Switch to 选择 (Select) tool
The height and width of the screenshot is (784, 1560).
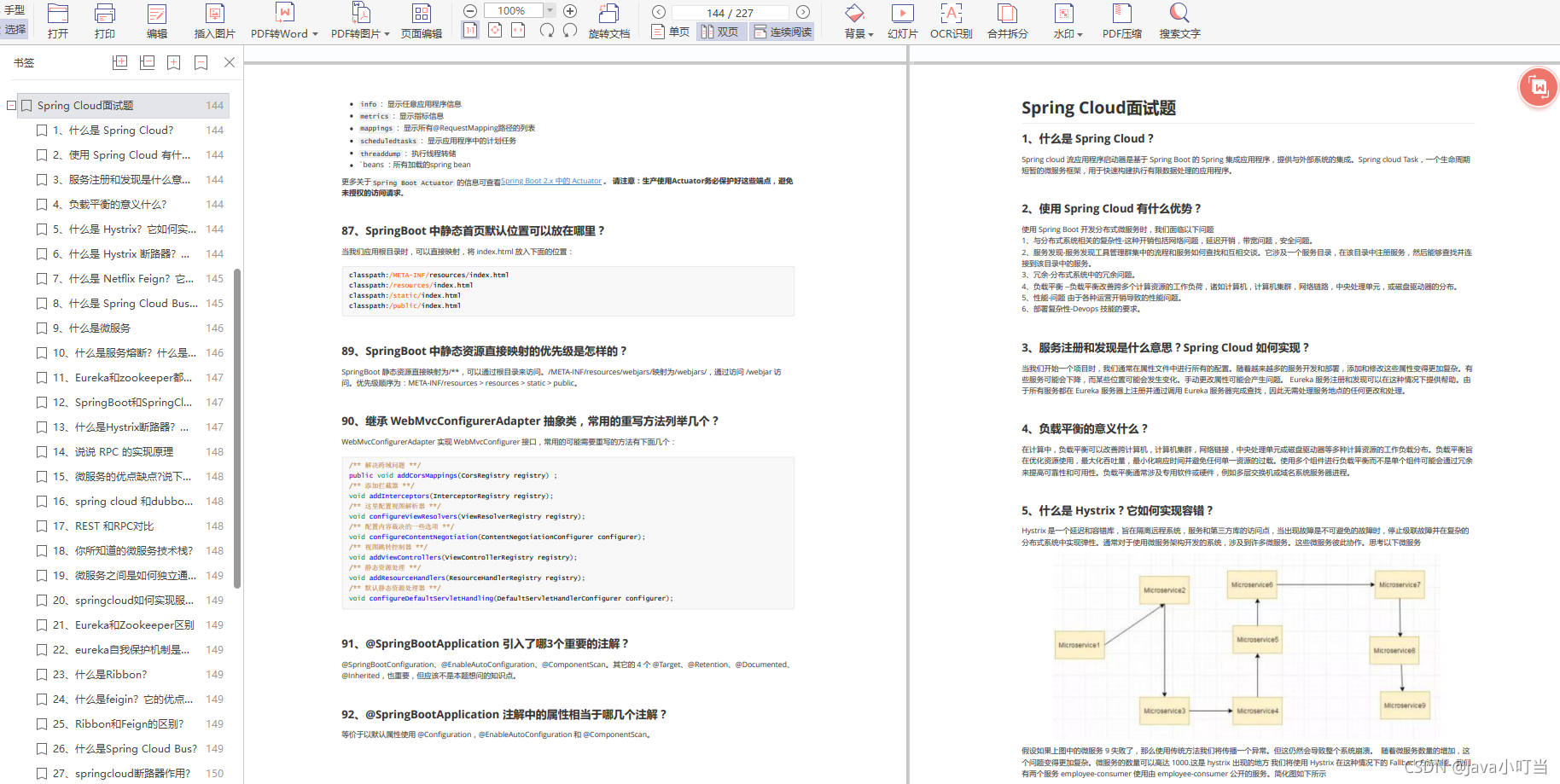pyautogui.click(x=15, y=29)
